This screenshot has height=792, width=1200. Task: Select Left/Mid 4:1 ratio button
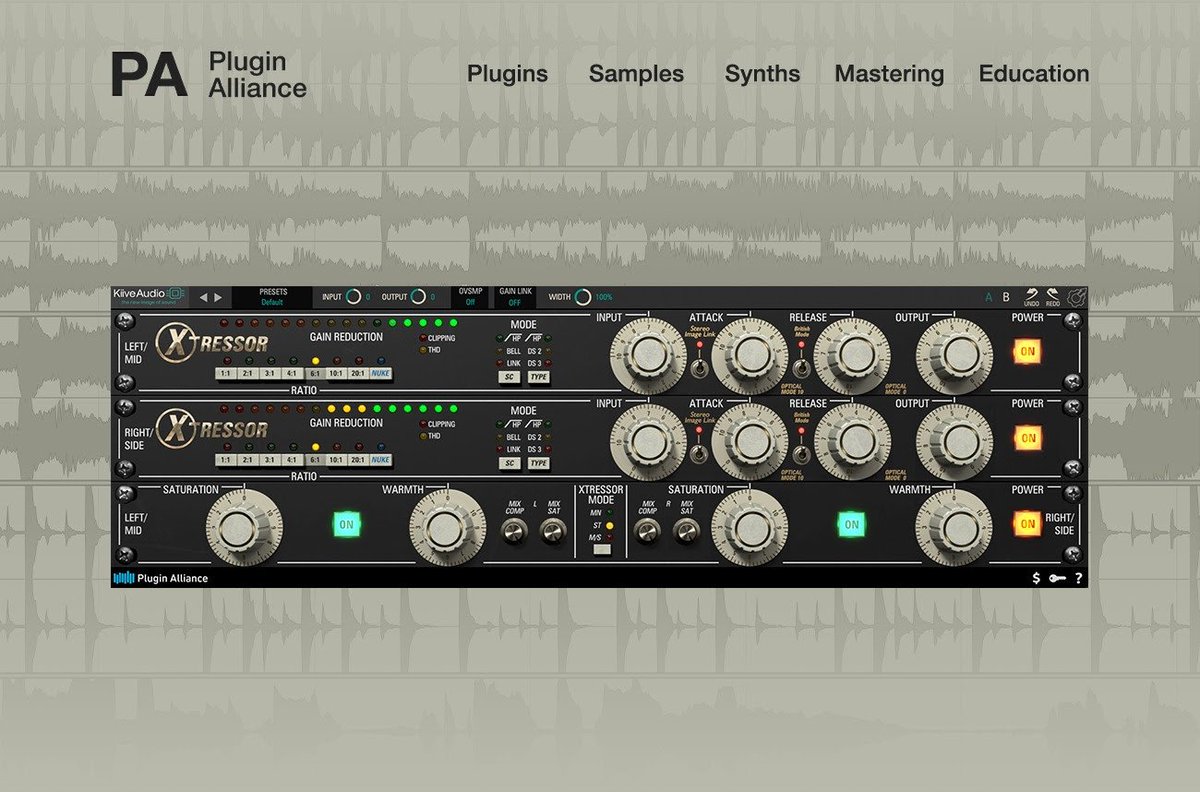click(292, 374)
